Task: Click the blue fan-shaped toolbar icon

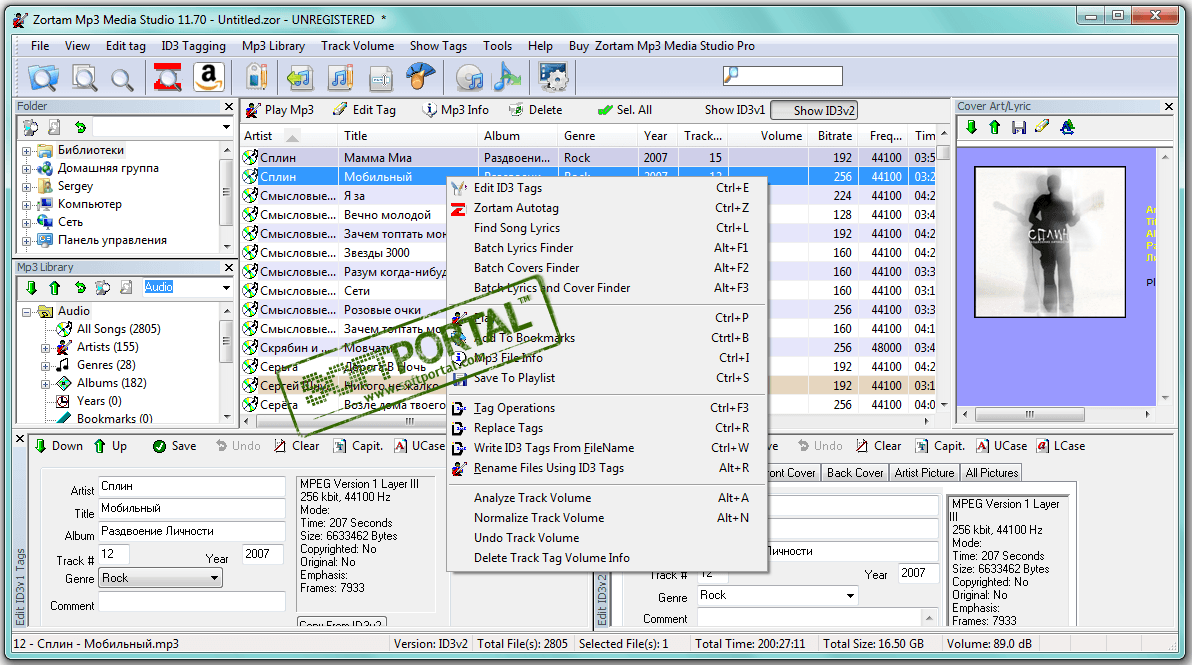Action: pos(420,77)
